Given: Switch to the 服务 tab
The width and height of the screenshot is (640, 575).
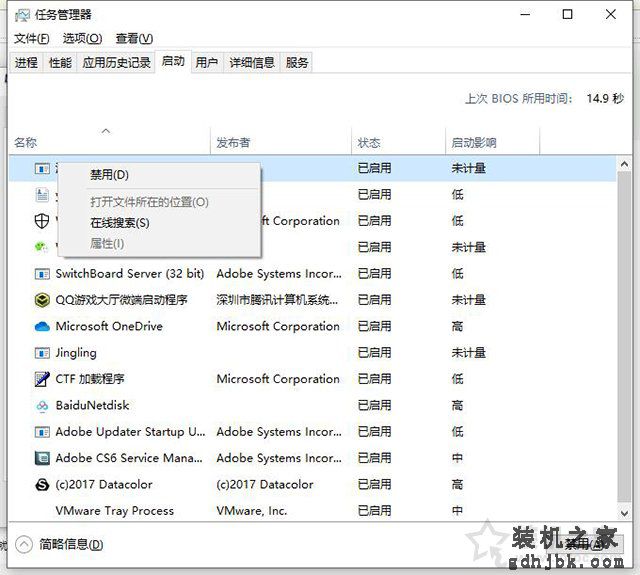Looking at the screenshot, I should (x=297, y=62).
